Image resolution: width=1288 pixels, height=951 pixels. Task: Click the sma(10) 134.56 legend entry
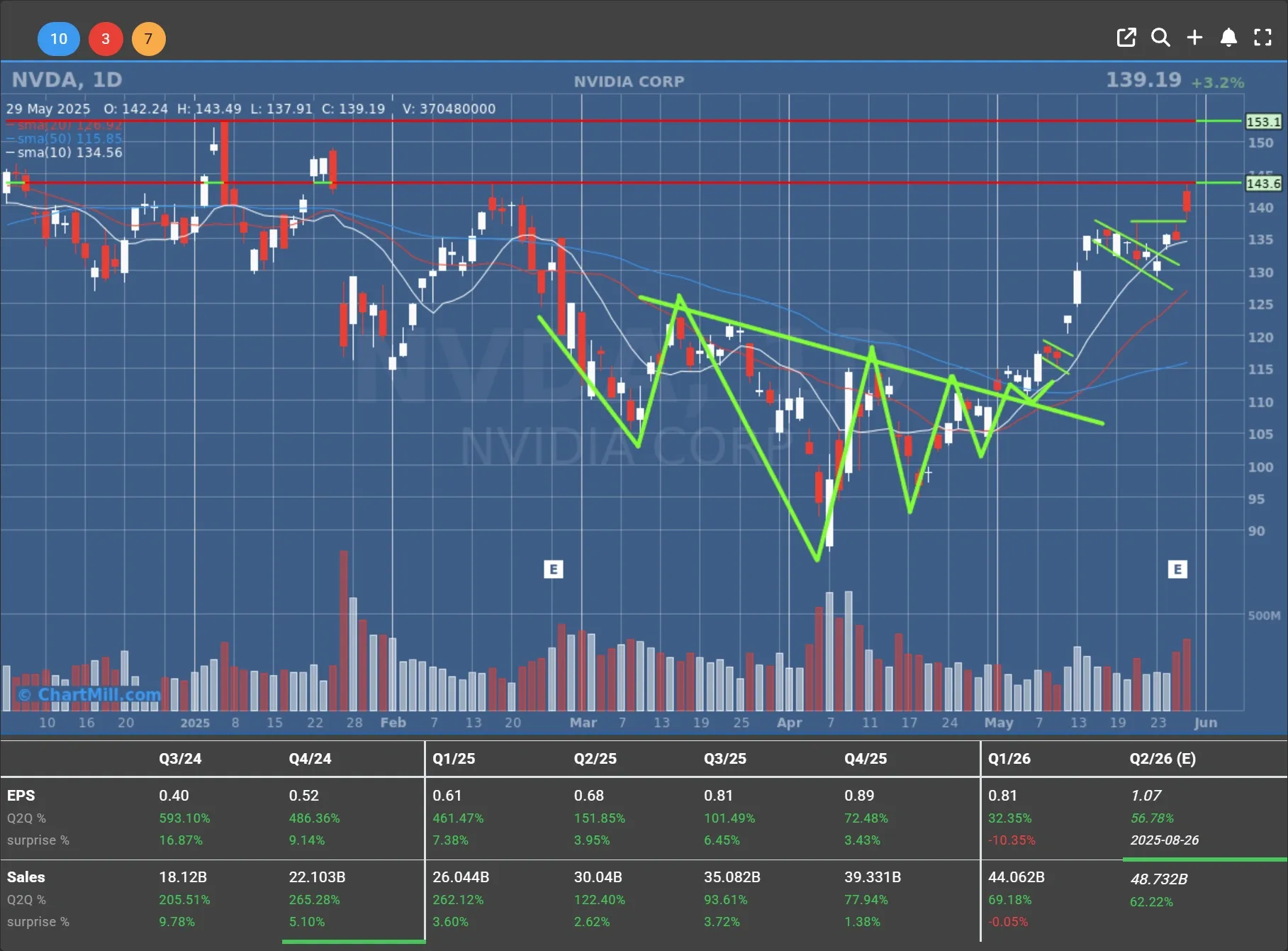click(x=65, y=152)
